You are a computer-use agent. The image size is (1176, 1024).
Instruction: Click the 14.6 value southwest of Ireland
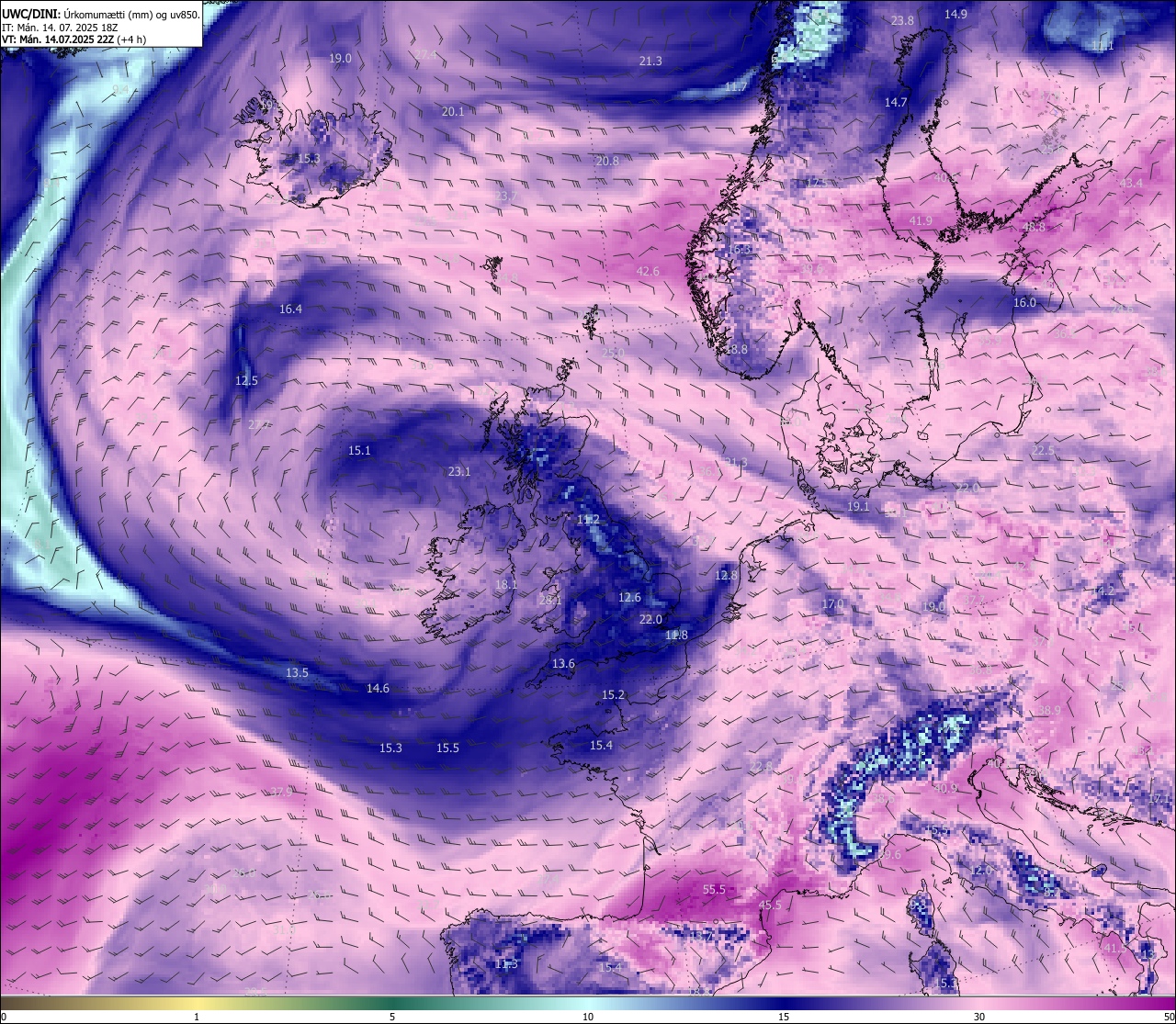click(x=378, y=689)
